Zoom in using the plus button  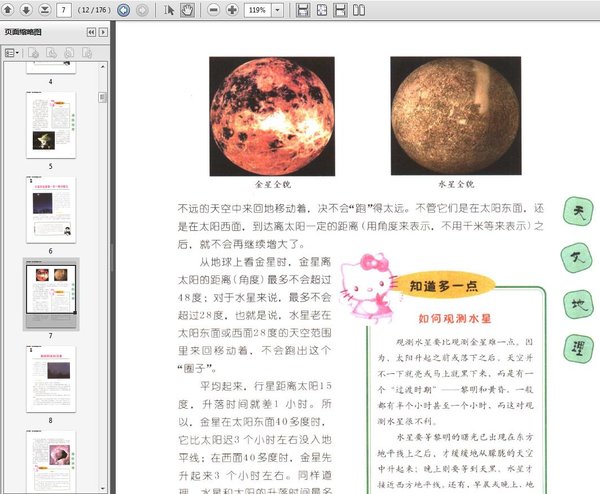[233, 10]
